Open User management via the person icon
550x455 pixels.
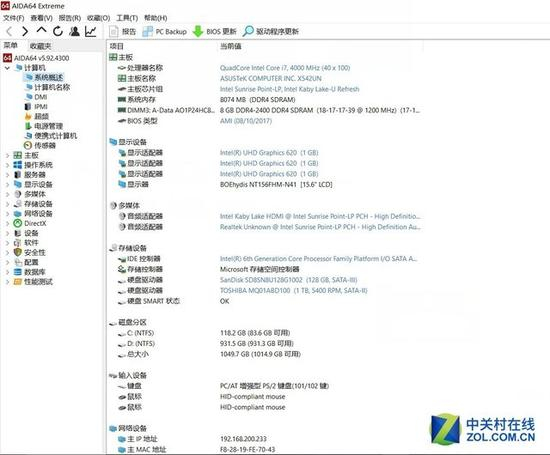pos(74,32)
